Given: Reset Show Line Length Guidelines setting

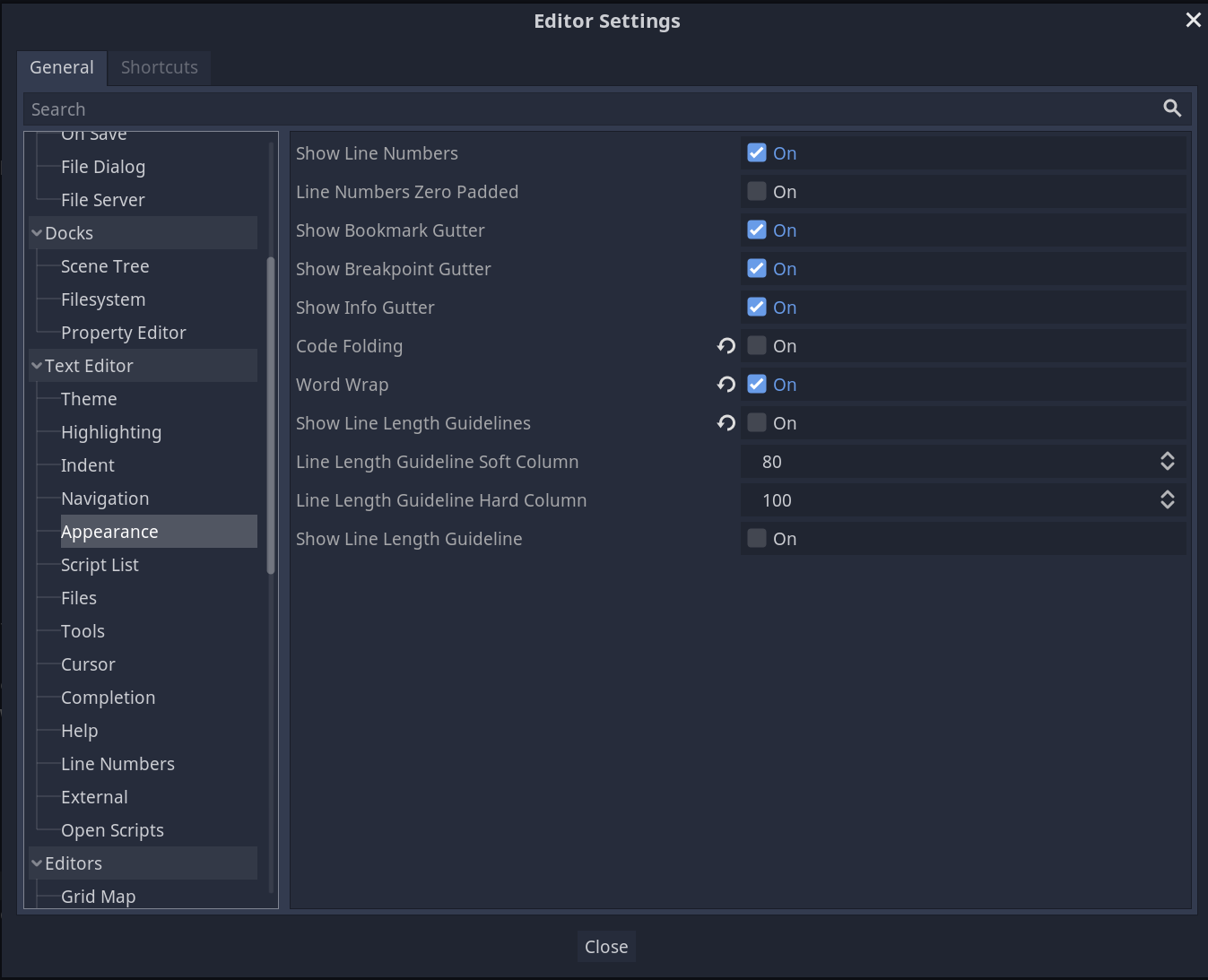Looking at the screenshot, I should 726,422.
